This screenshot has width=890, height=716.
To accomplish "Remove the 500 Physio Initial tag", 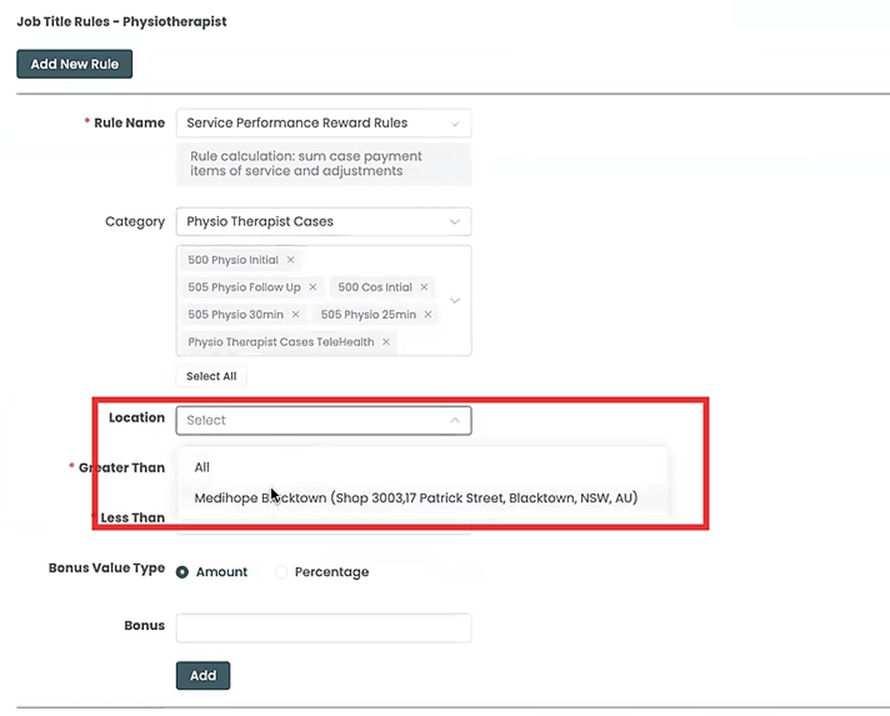I will click(290, 260).
